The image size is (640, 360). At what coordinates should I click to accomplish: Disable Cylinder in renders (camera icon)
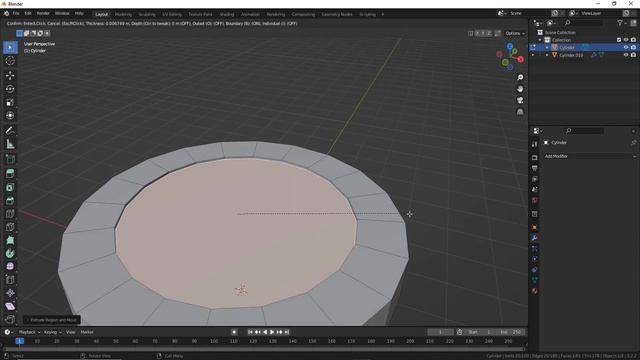633,47
